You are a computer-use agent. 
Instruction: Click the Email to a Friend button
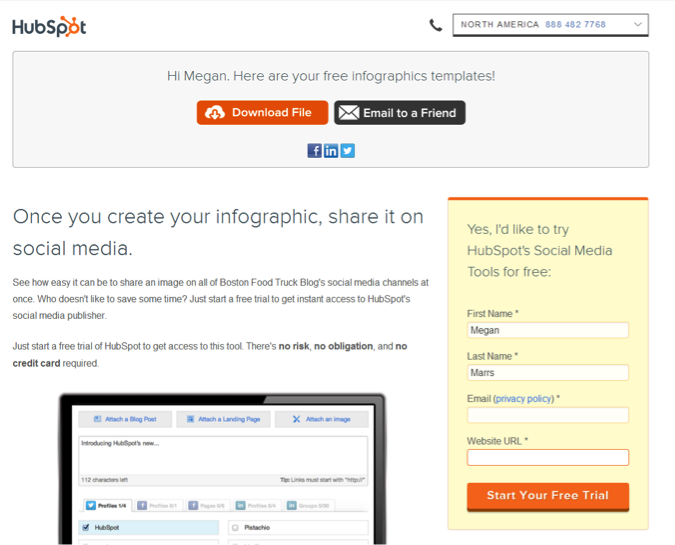click(x=399, y=113)
